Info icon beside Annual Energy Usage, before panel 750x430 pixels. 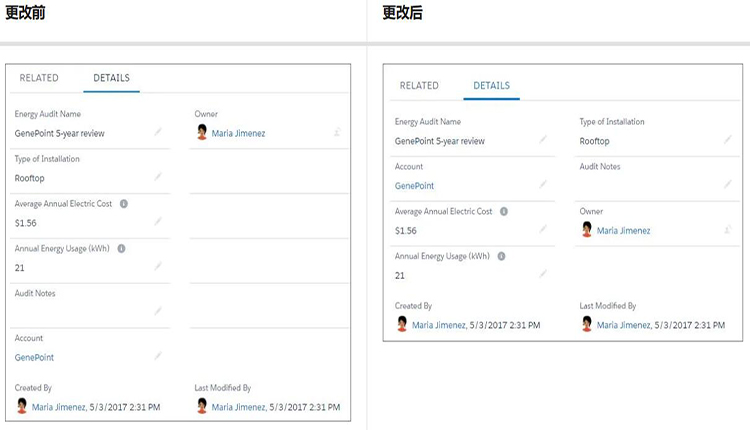(121, 249)
